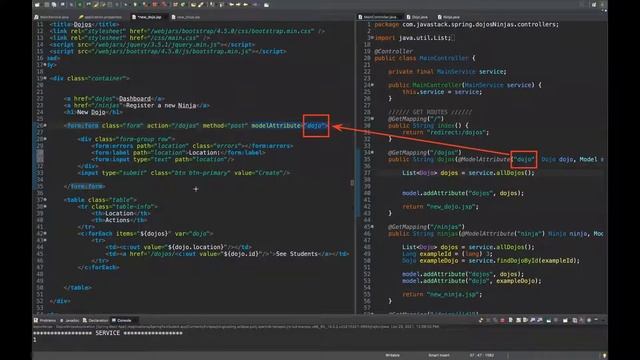Collapse the table block at line 37
640x360 pixels.
pyautogui.click(x=45, y=200)
